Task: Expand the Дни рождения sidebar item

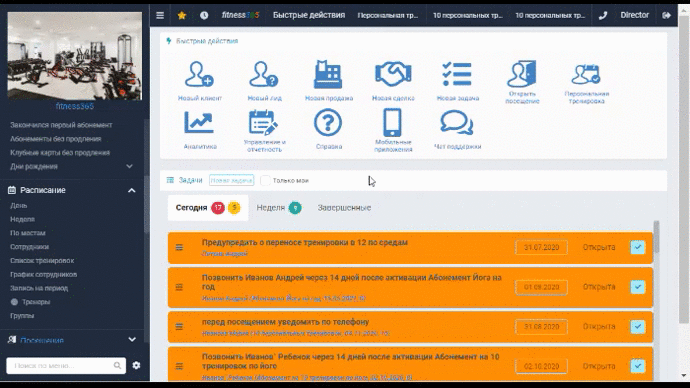Action: [x=129, y=166]
